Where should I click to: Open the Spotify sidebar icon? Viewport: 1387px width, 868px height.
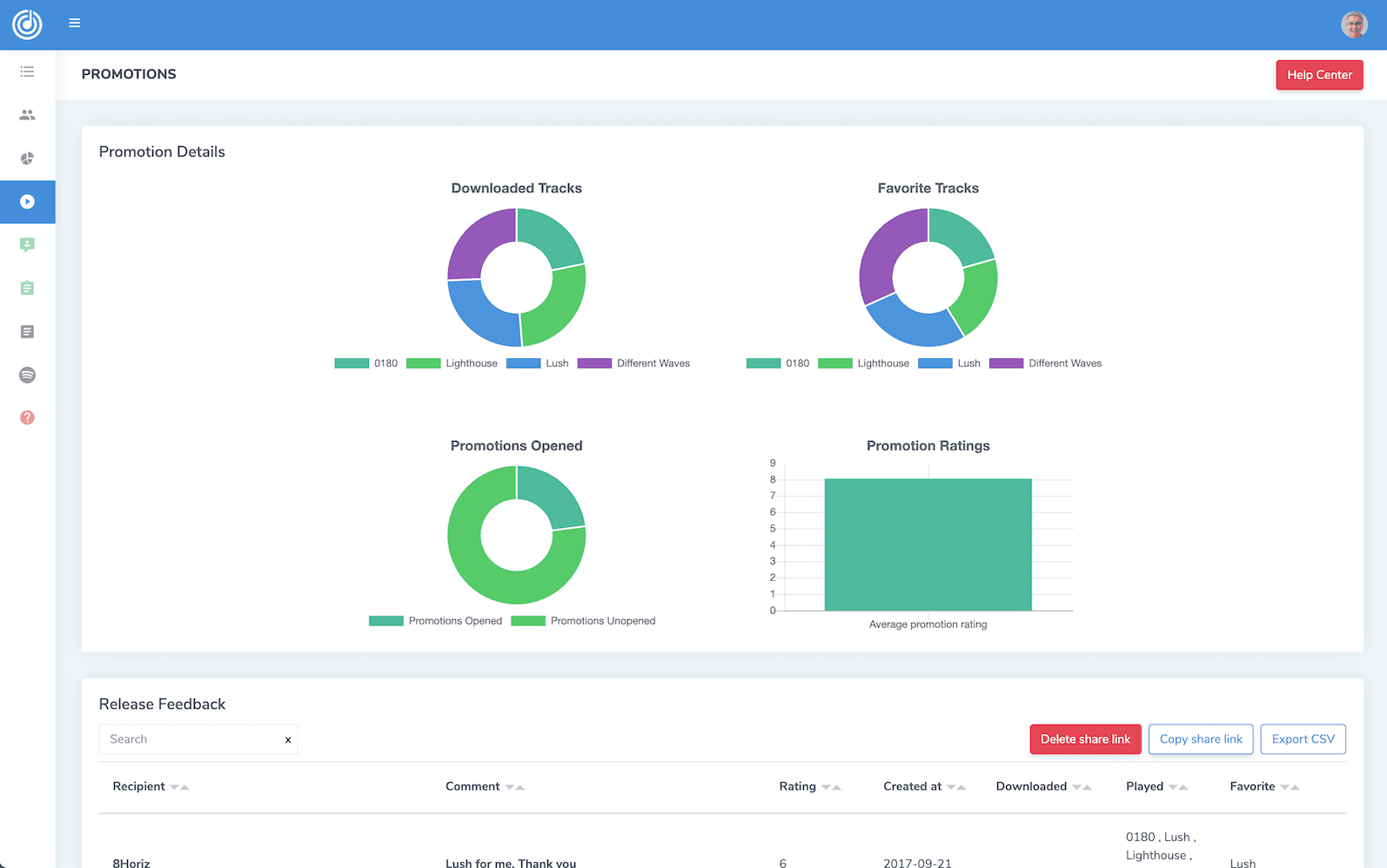[27, 375]
